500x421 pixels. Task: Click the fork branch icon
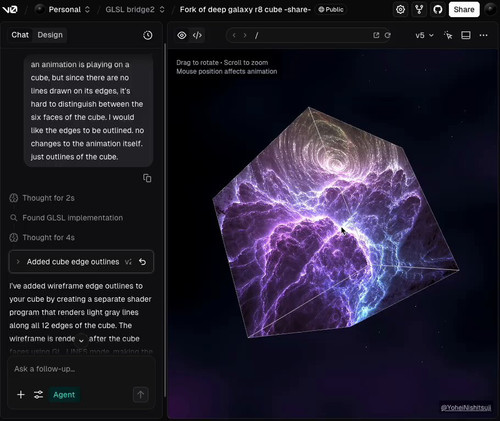(x=419, y=10)
